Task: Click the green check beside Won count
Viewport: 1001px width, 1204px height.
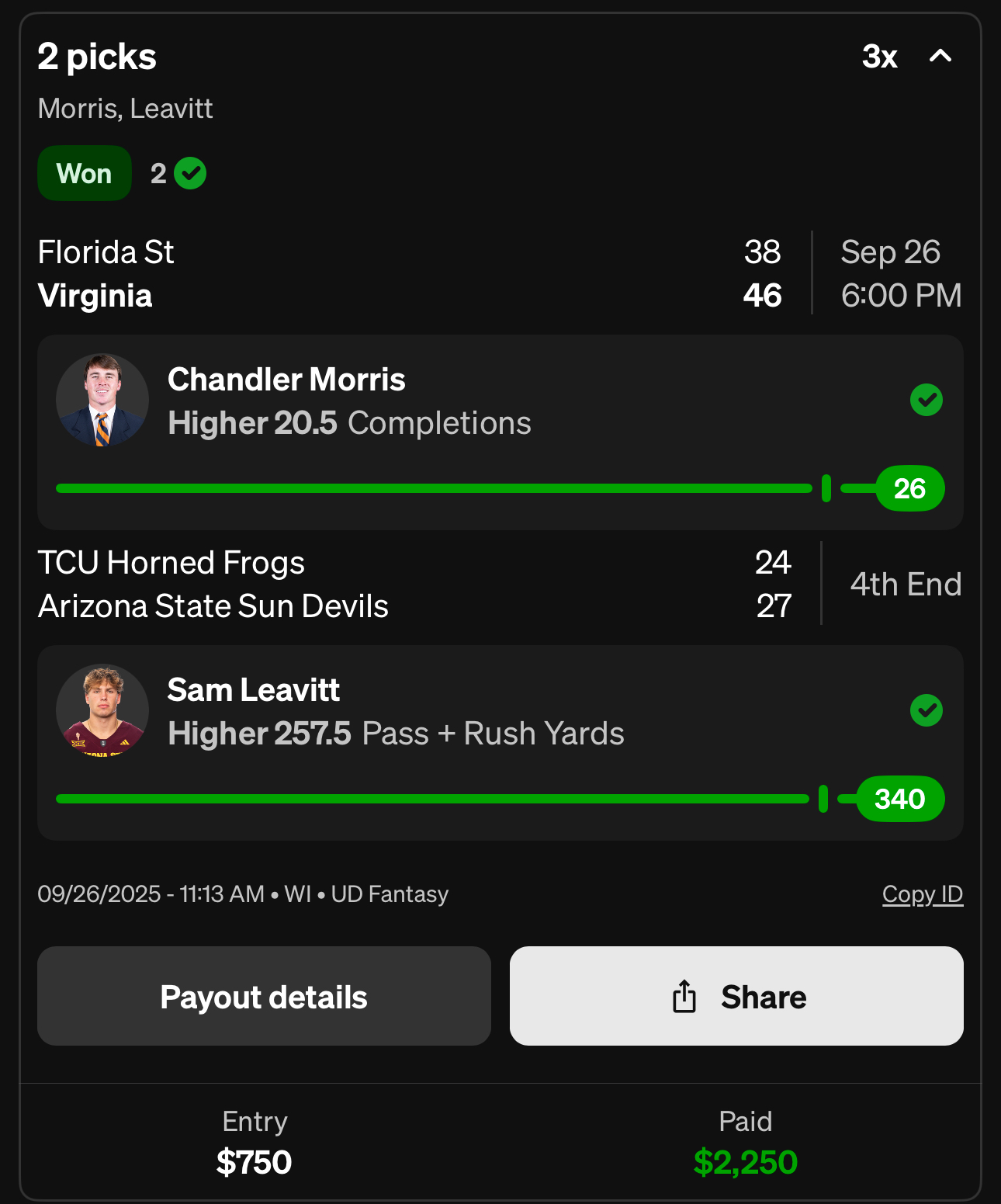Action: 190,173
